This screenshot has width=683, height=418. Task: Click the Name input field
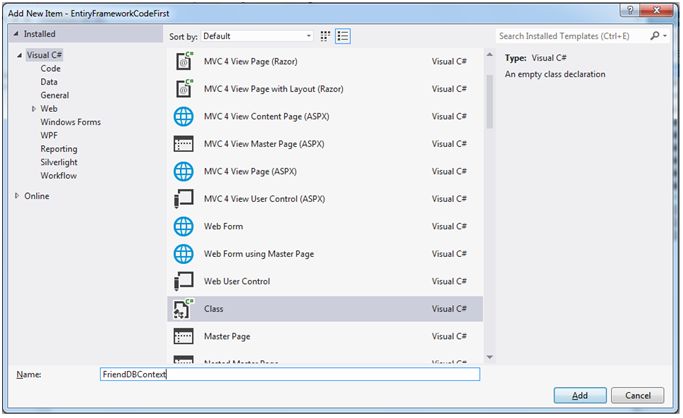[x=290, y=374]
